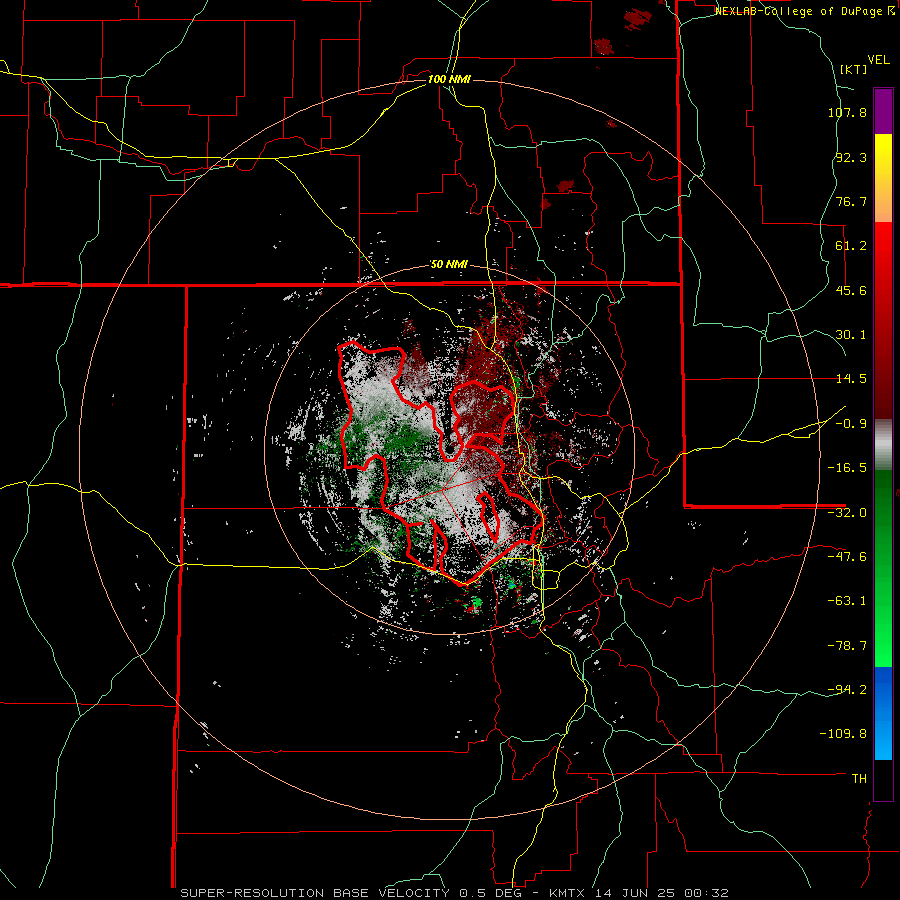
Task: Click the 76.7 velocity scale value
Action: 851,201
